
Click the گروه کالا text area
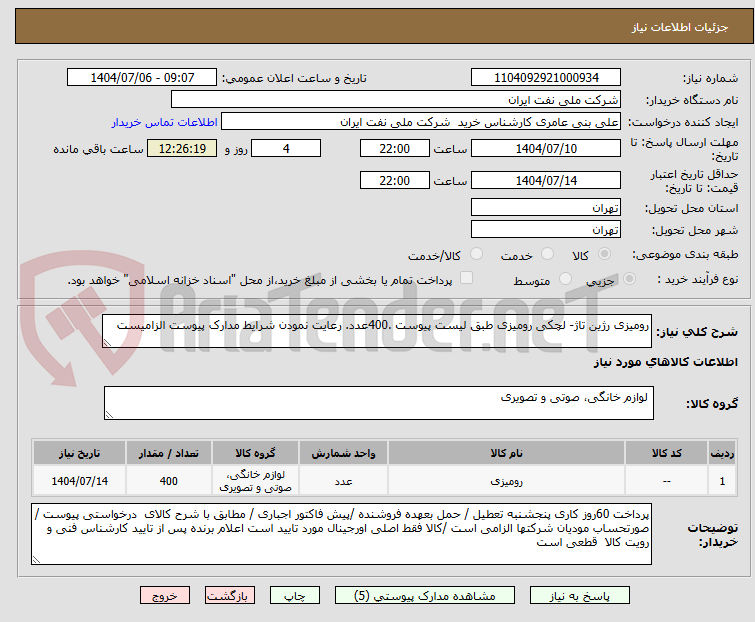click(378, 403)
